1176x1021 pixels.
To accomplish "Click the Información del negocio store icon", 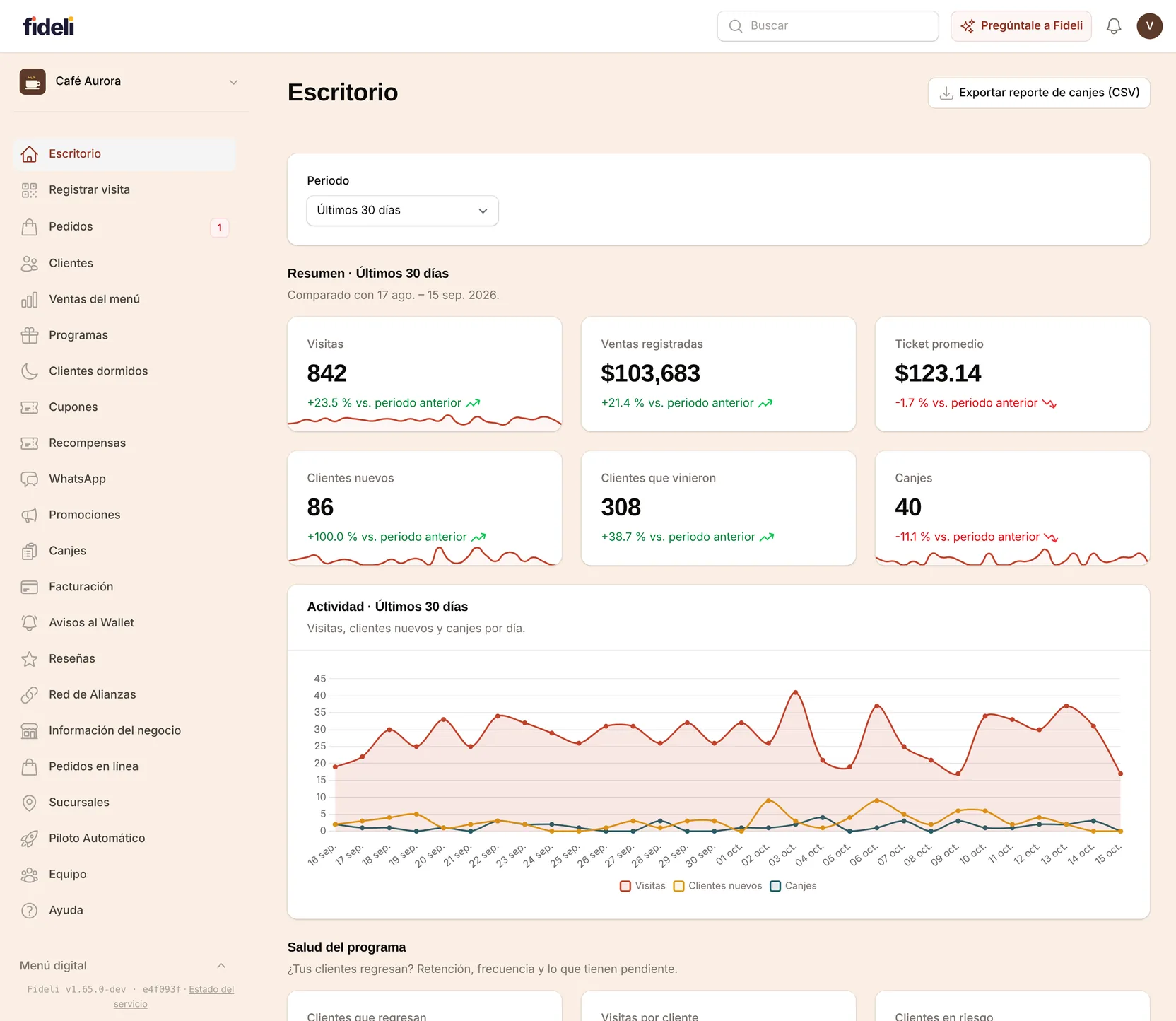I will [x=29, y=731].
